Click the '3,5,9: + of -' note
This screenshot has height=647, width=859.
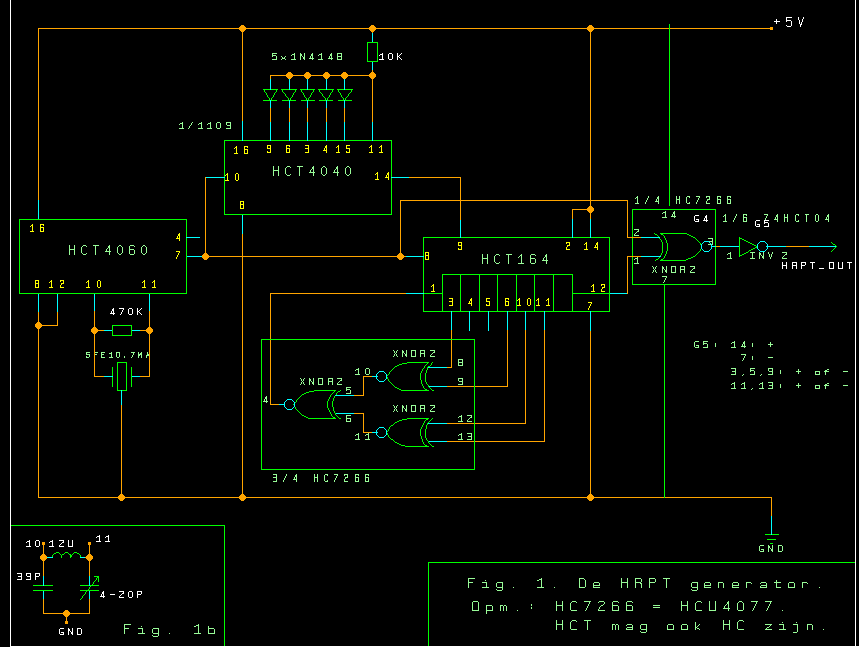[790, 372]
